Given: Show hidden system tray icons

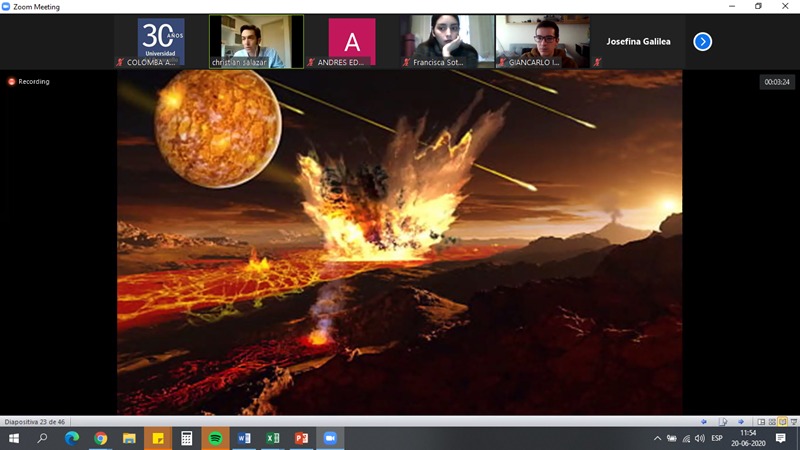Looking at the screenshot, I should tap(657, 438).
